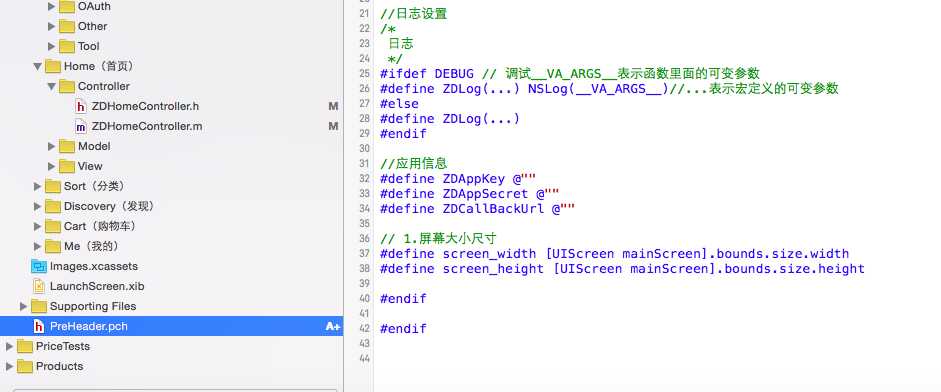
Task: Click the Controller folder icon
Action: [67, 86]
